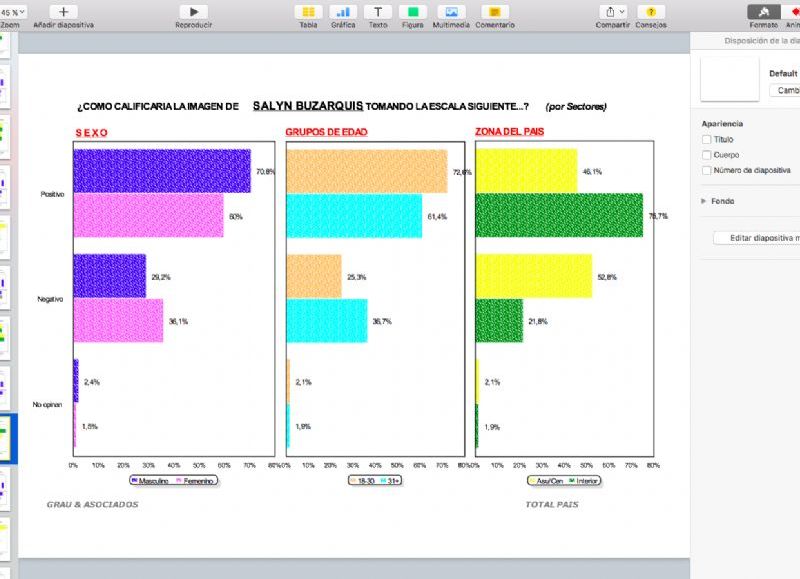Click the GRAU & ASOCIADOS footer text

click(93, 505)
